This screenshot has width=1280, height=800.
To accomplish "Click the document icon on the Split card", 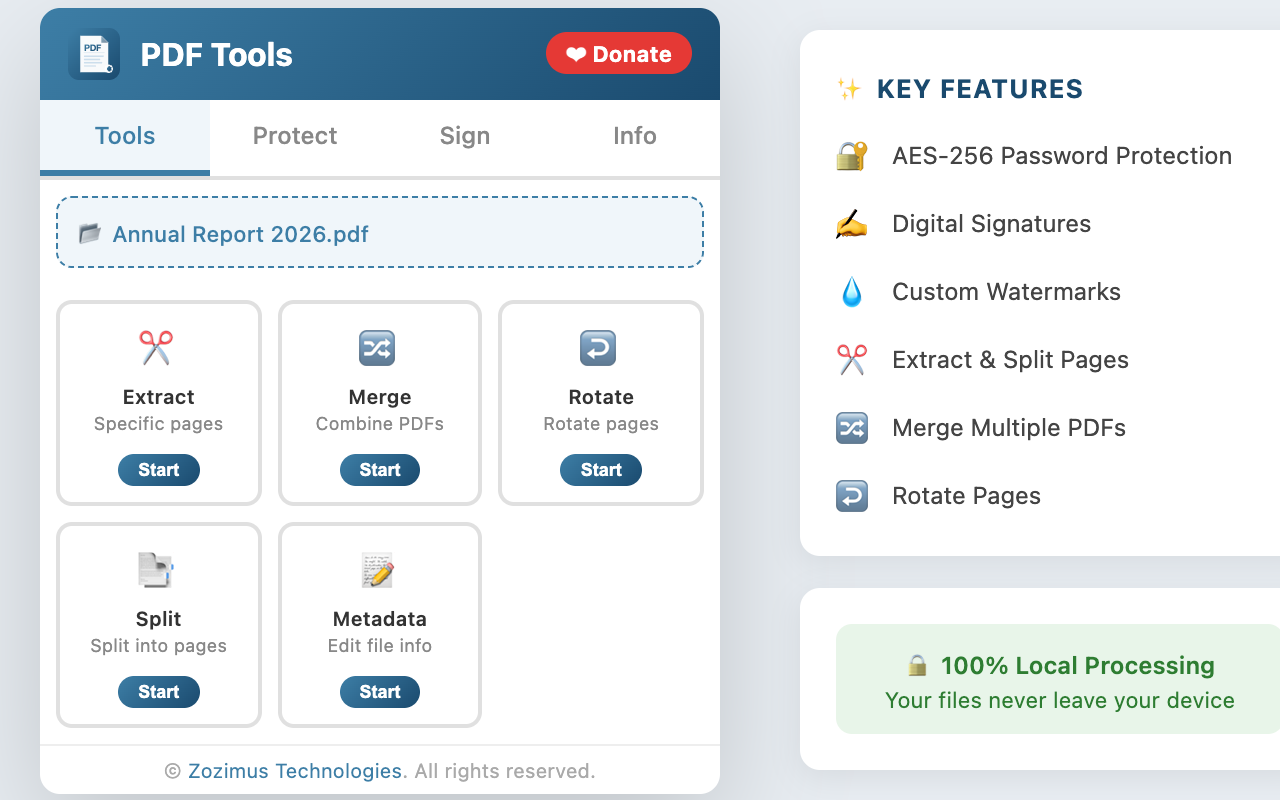I will [156, 570].
